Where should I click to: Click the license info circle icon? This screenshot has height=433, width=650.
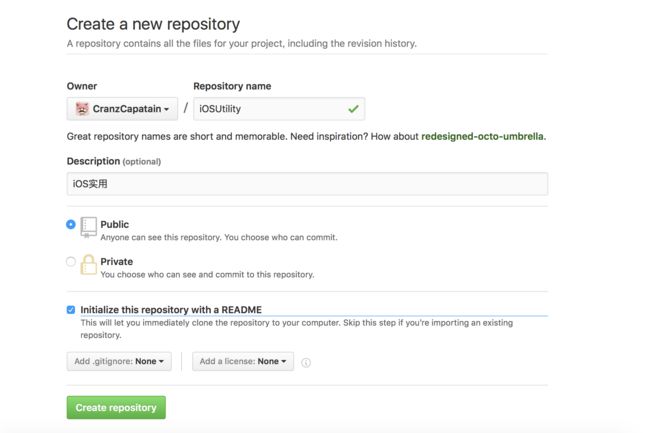tap(306, 363)
